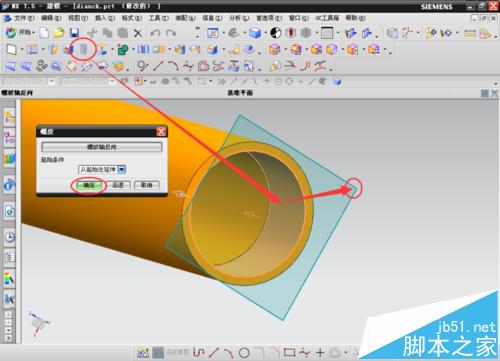Open the Start dropdown button

click(21, 33)
